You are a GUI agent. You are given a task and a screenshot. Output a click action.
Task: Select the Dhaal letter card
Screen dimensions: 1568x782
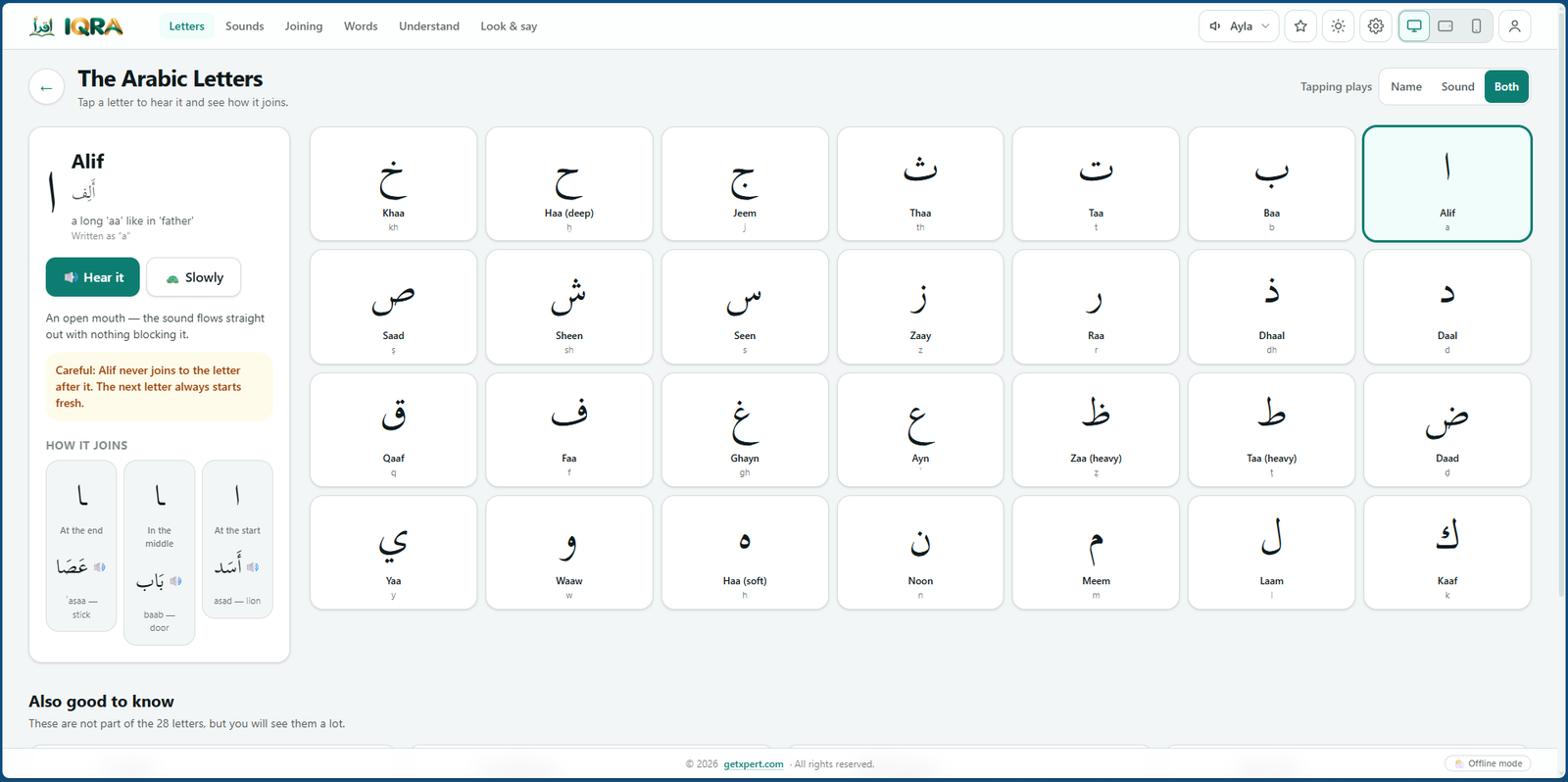coord(1271,307)
